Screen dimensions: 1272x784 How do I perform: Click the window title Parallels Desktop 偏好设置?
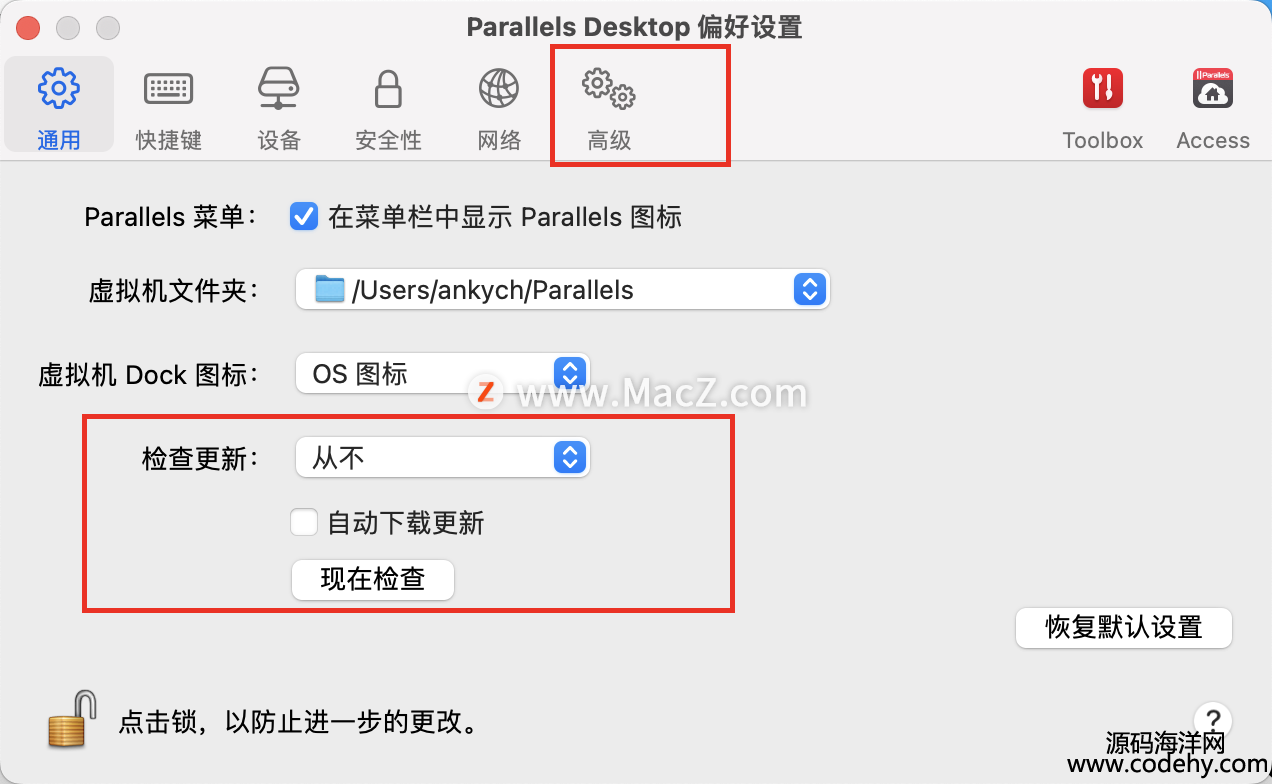coord(634,27)
